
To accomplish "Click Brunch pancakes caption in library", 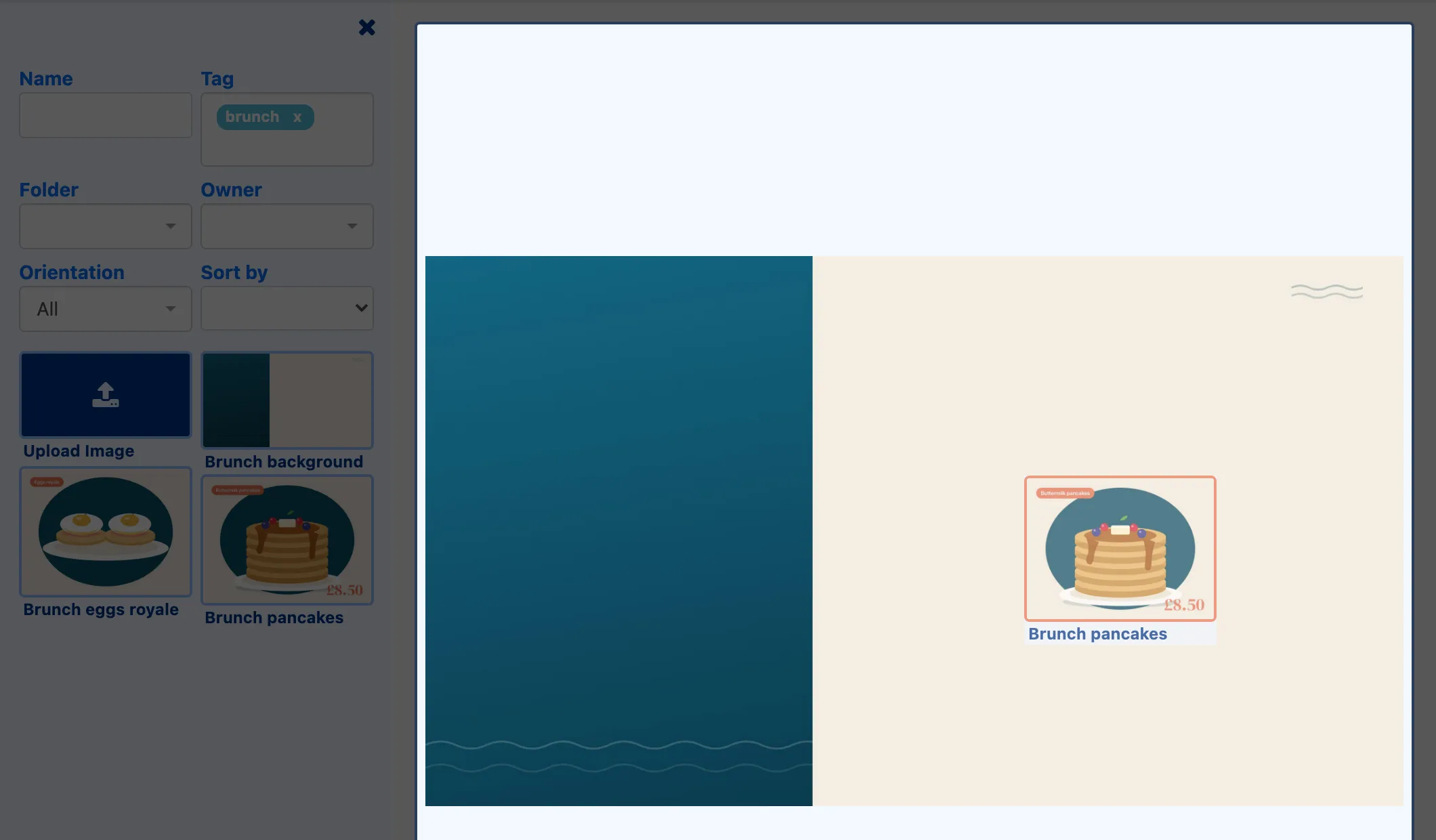I will click(x=274, y=618).
